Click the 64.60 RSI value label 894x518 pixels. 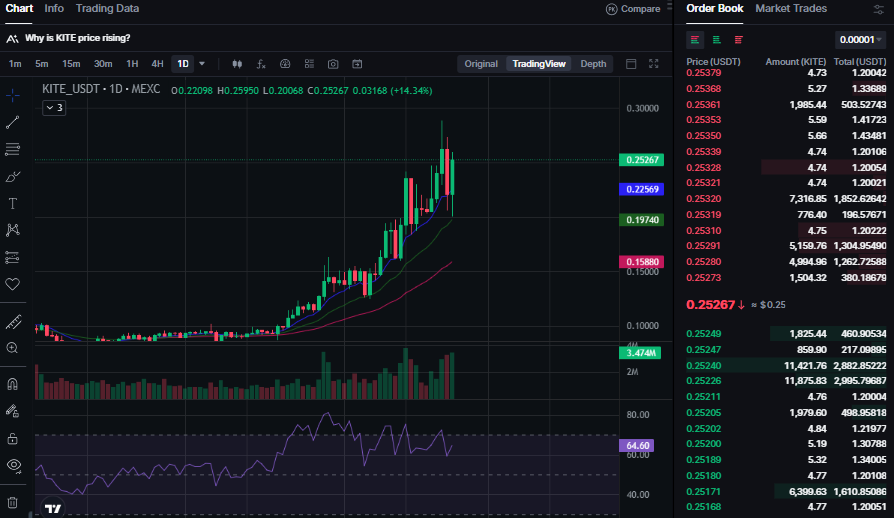[637, 446]
